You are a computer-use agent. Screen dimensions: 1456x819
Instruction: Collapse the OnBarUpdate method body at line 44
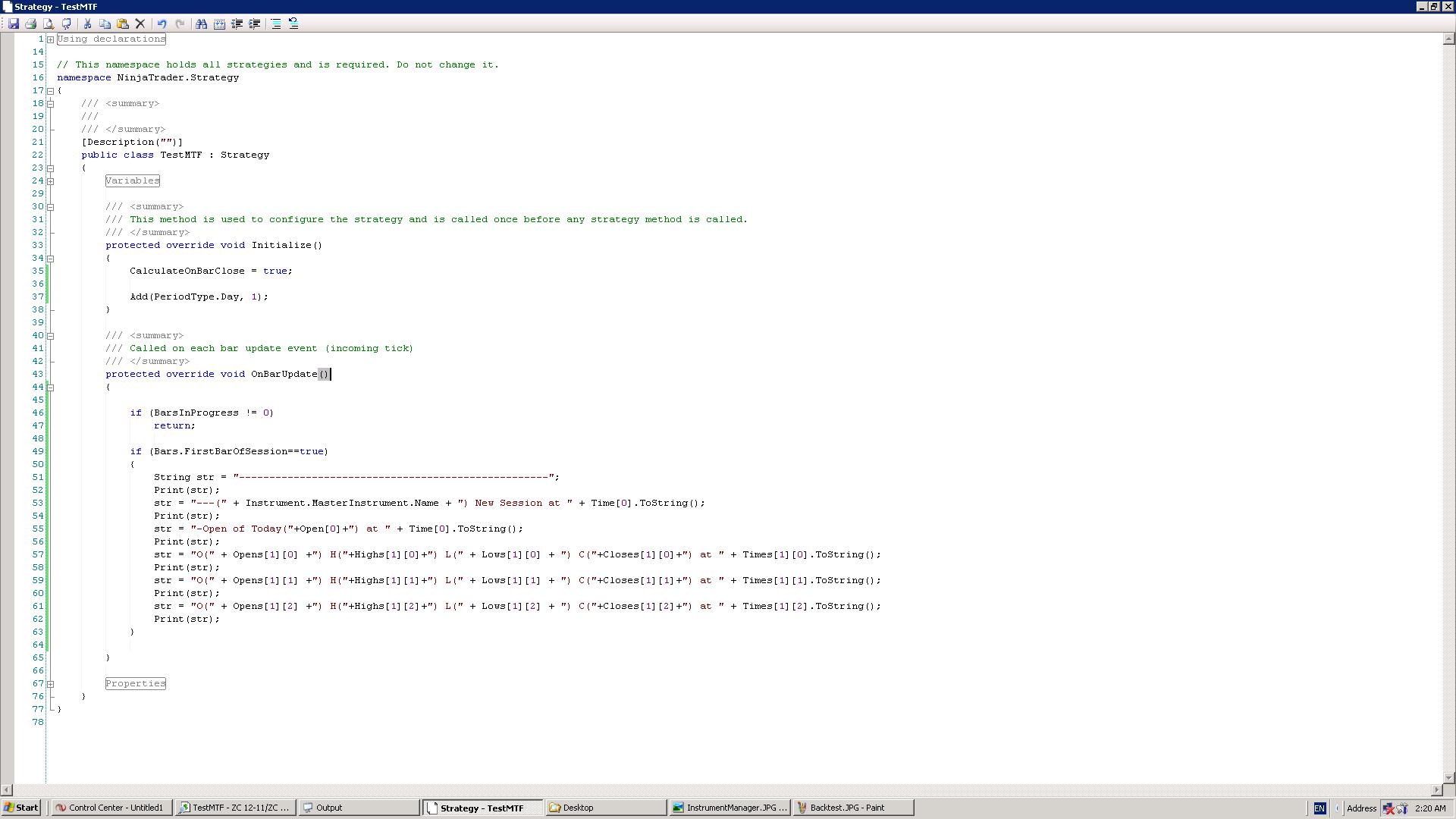(50, 388)
